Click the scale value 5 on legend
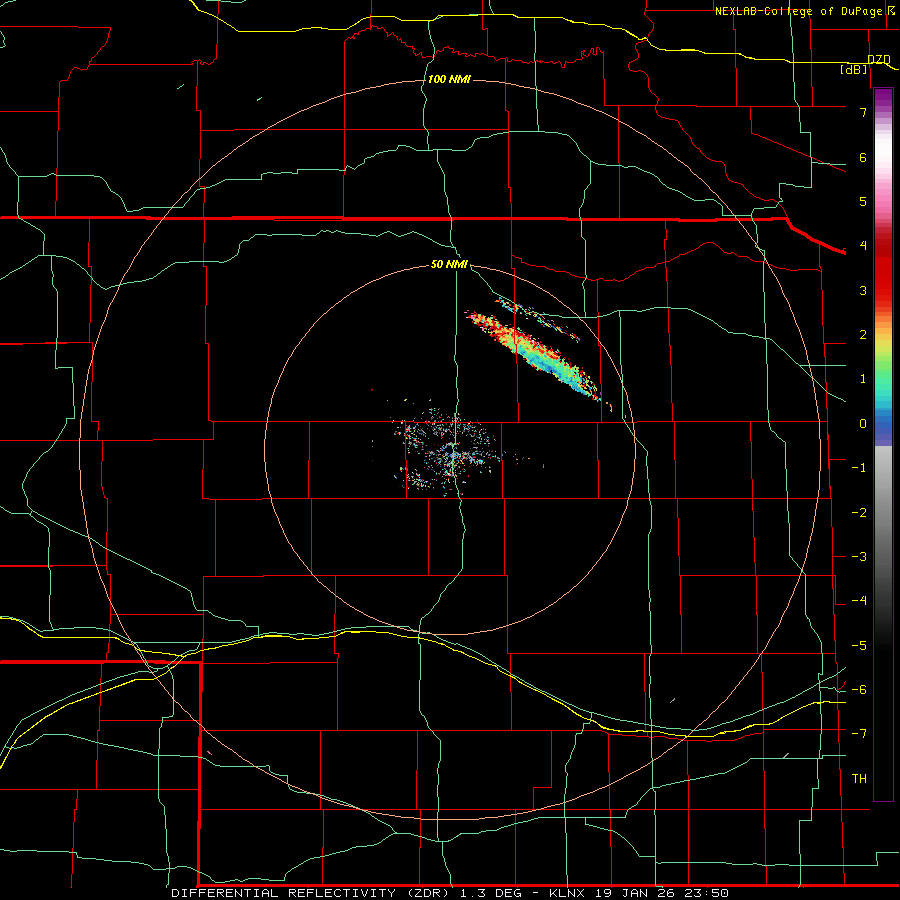 pos(863,201)
